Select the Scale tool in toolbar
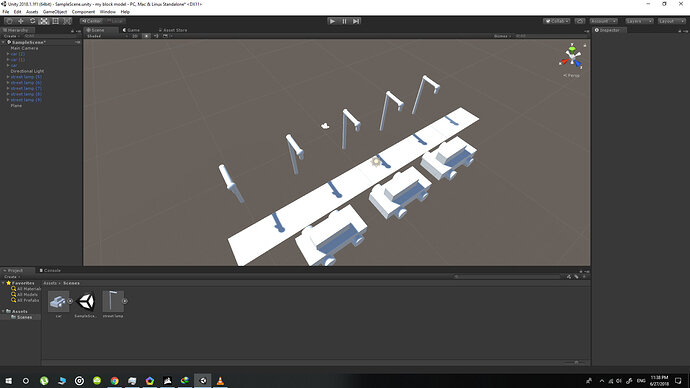 coord(44,21)
